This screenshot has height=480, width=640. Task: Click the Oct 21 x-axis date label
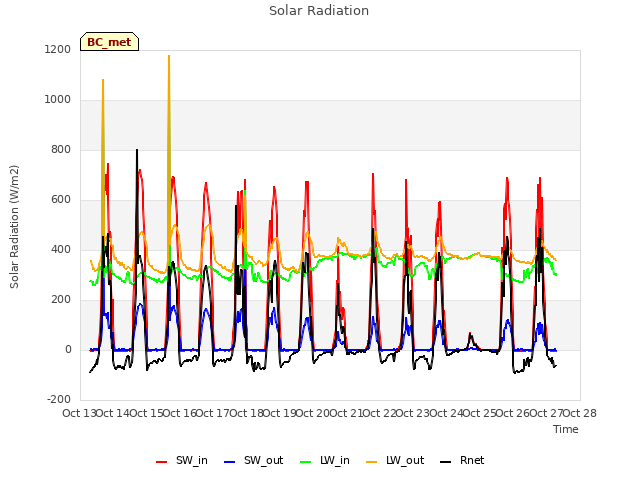pyautogui.click(x=346, y=413)
